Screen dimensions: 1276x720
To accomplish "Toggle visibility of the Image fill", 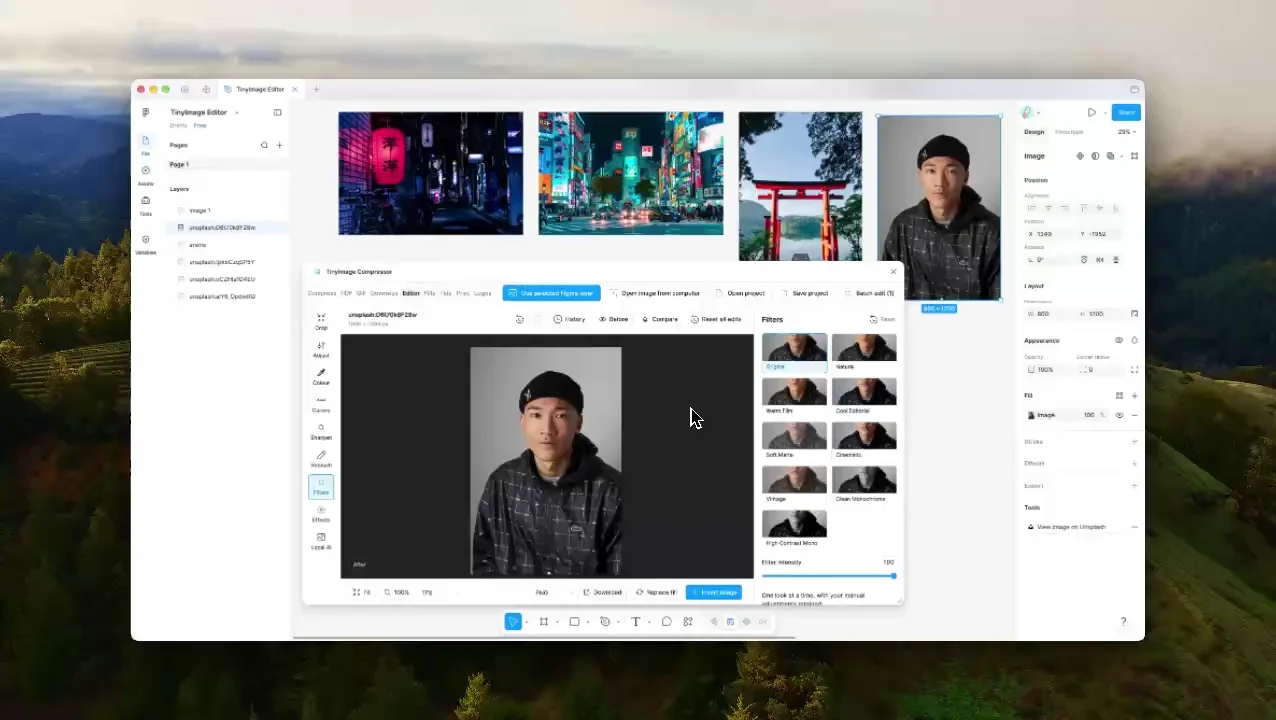I will 1119,415.
